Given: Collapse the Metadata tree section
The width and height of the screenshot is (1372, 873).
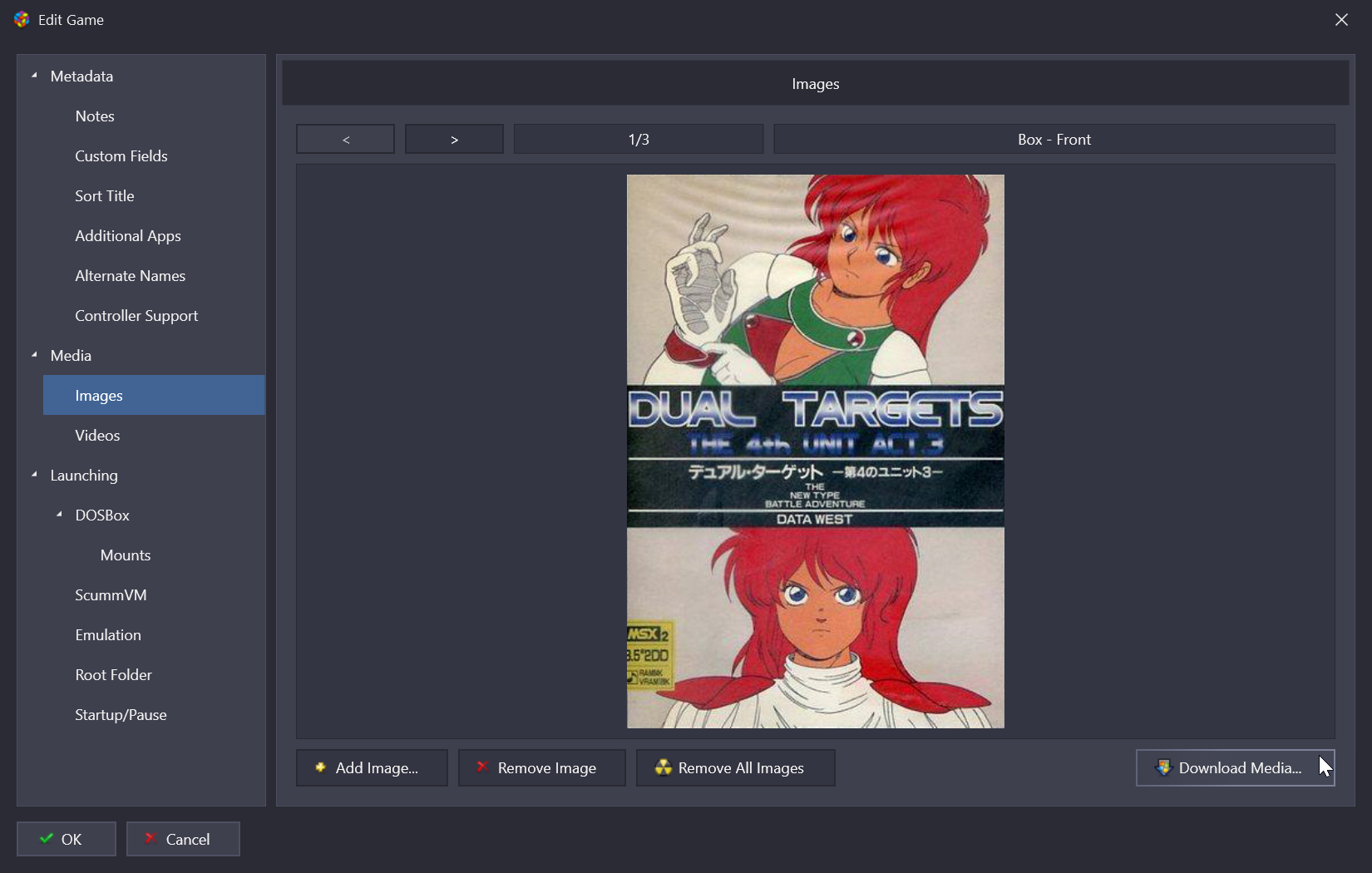Looking at the screenshot, I should tap(34, 76).
